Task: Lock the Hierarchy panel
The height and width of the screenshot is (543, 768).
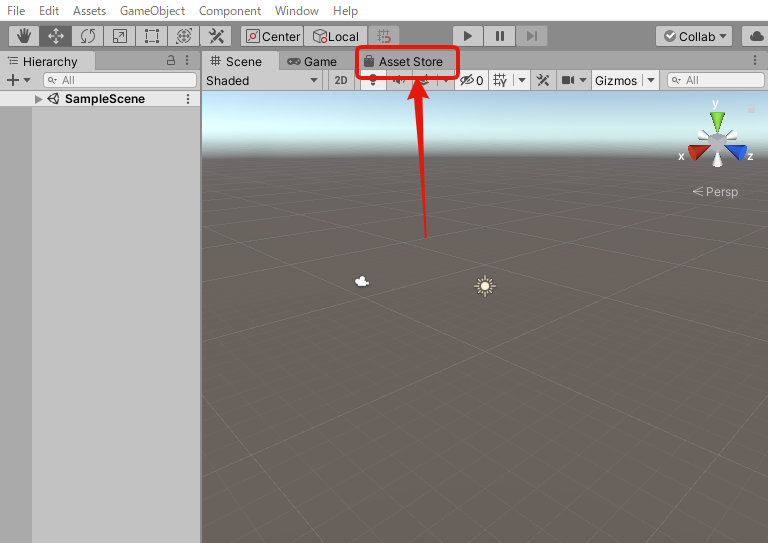Action: 170,60
